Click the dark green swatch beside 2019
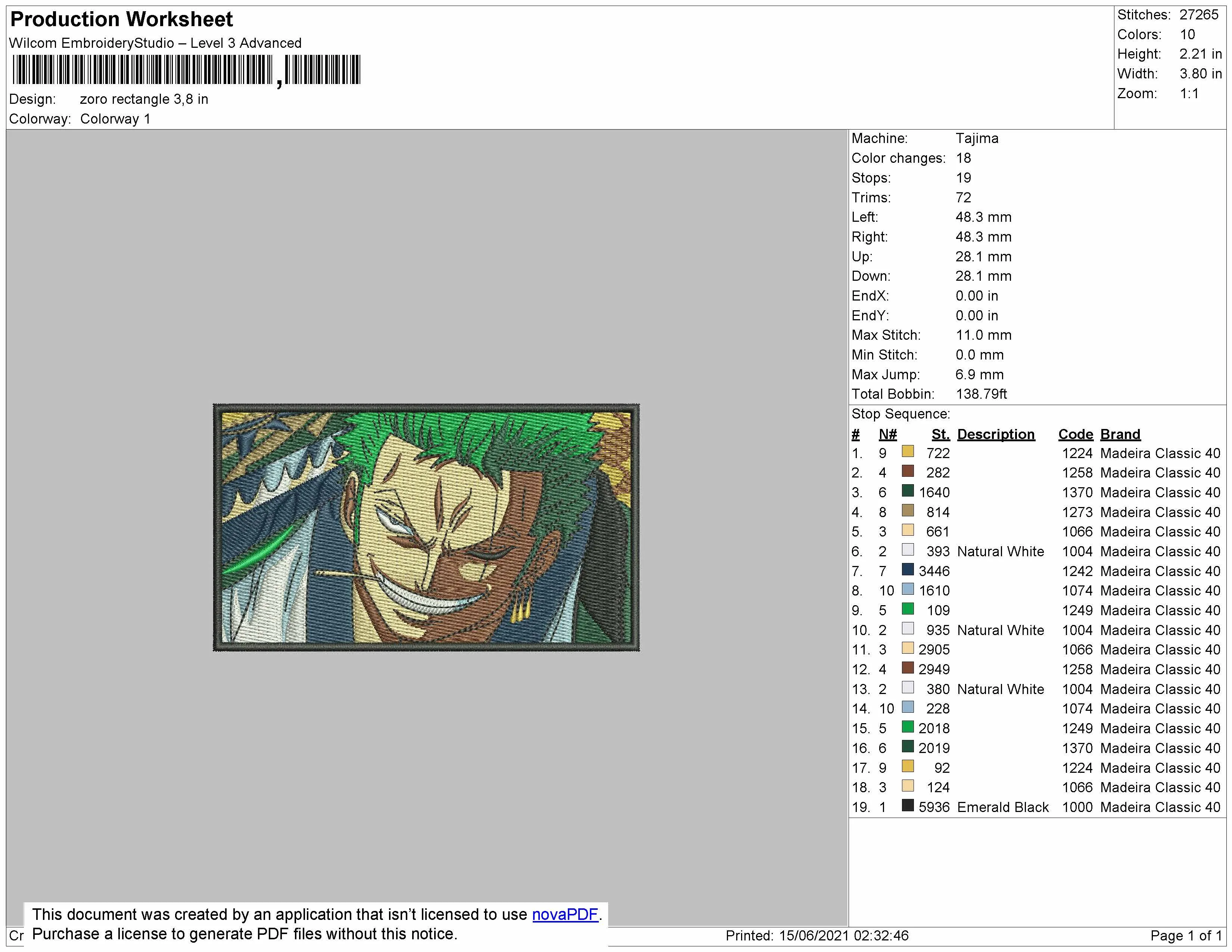 908,747
